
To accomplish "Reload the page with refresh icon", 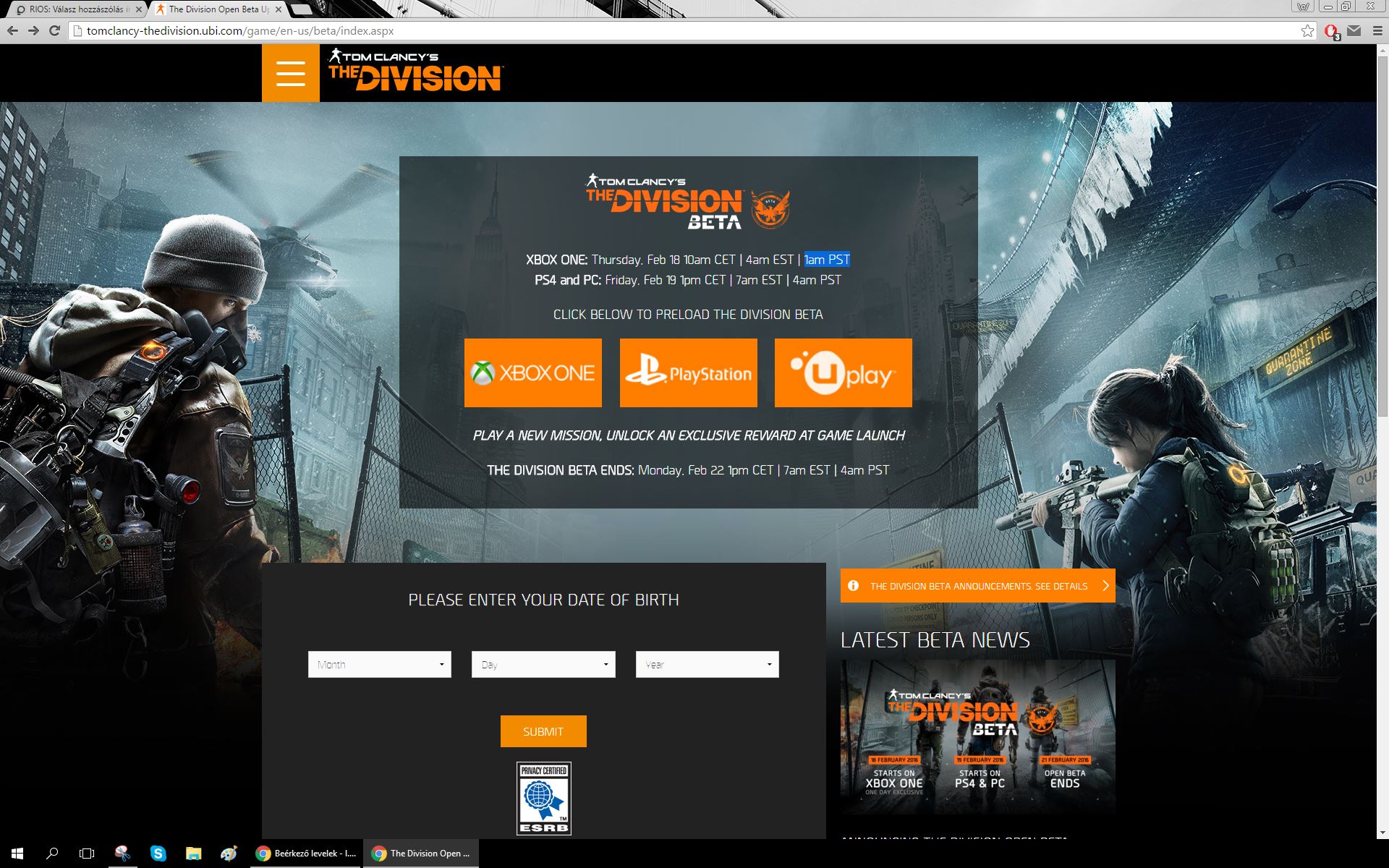I will pos(54,30).
